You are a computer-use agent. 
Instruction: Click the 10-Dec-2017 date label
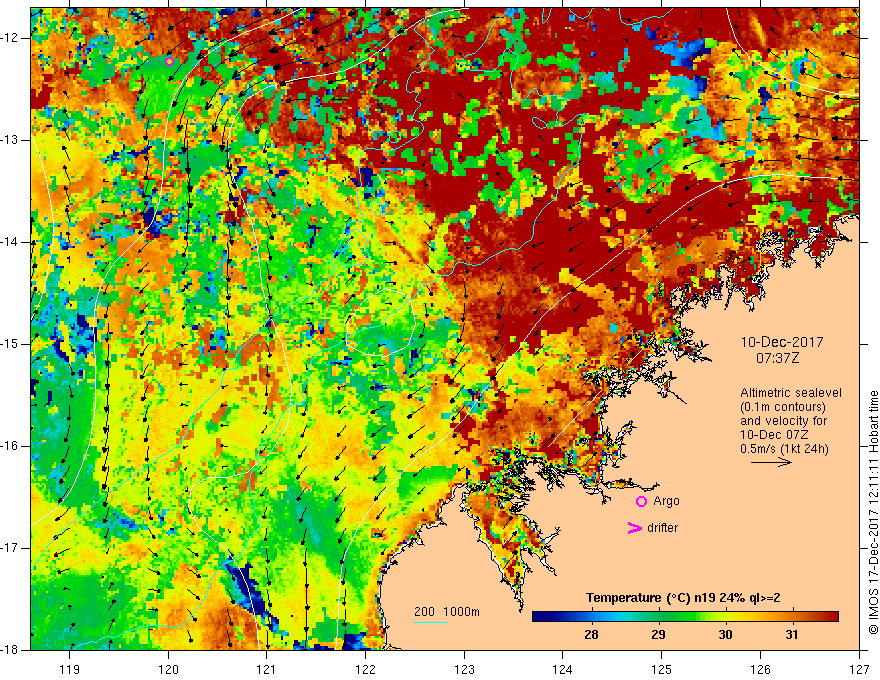[782, 342]
